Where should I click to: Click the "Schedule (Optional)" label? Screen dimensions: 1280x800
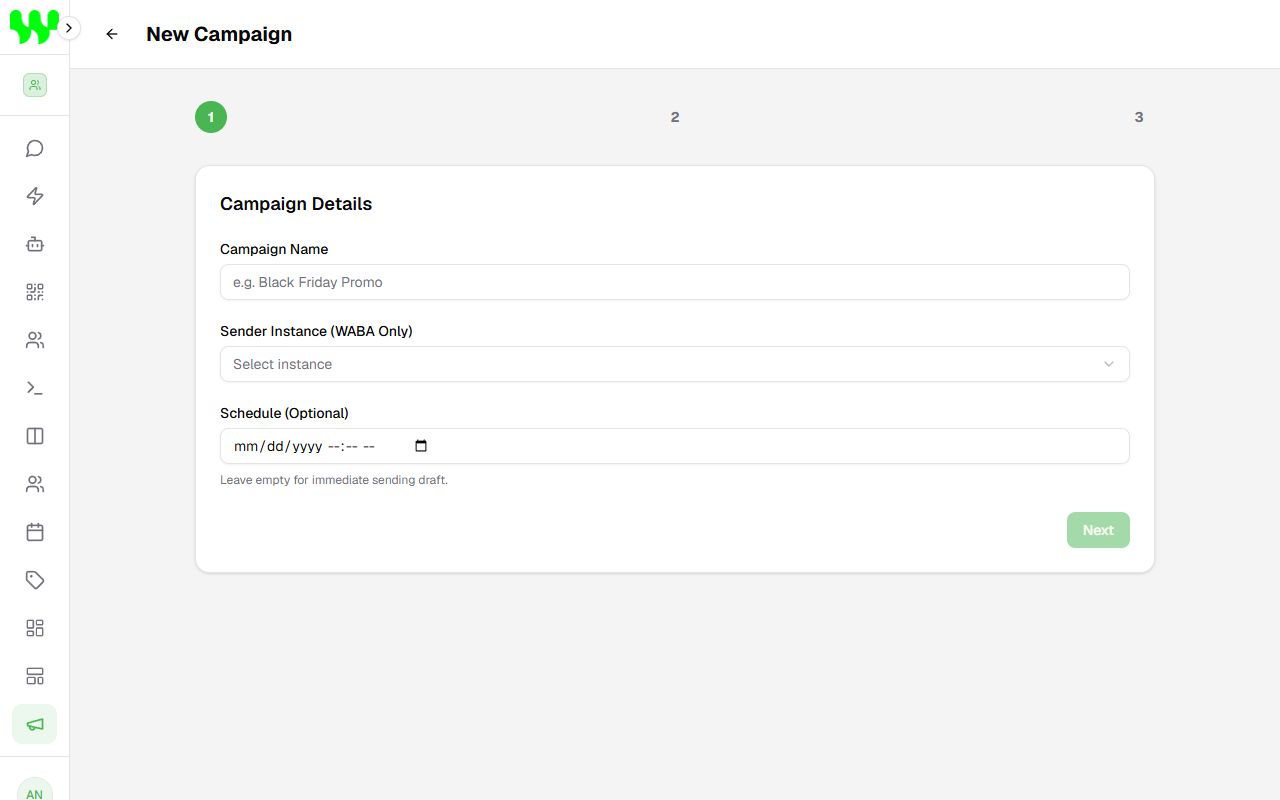tap(284, 413)
